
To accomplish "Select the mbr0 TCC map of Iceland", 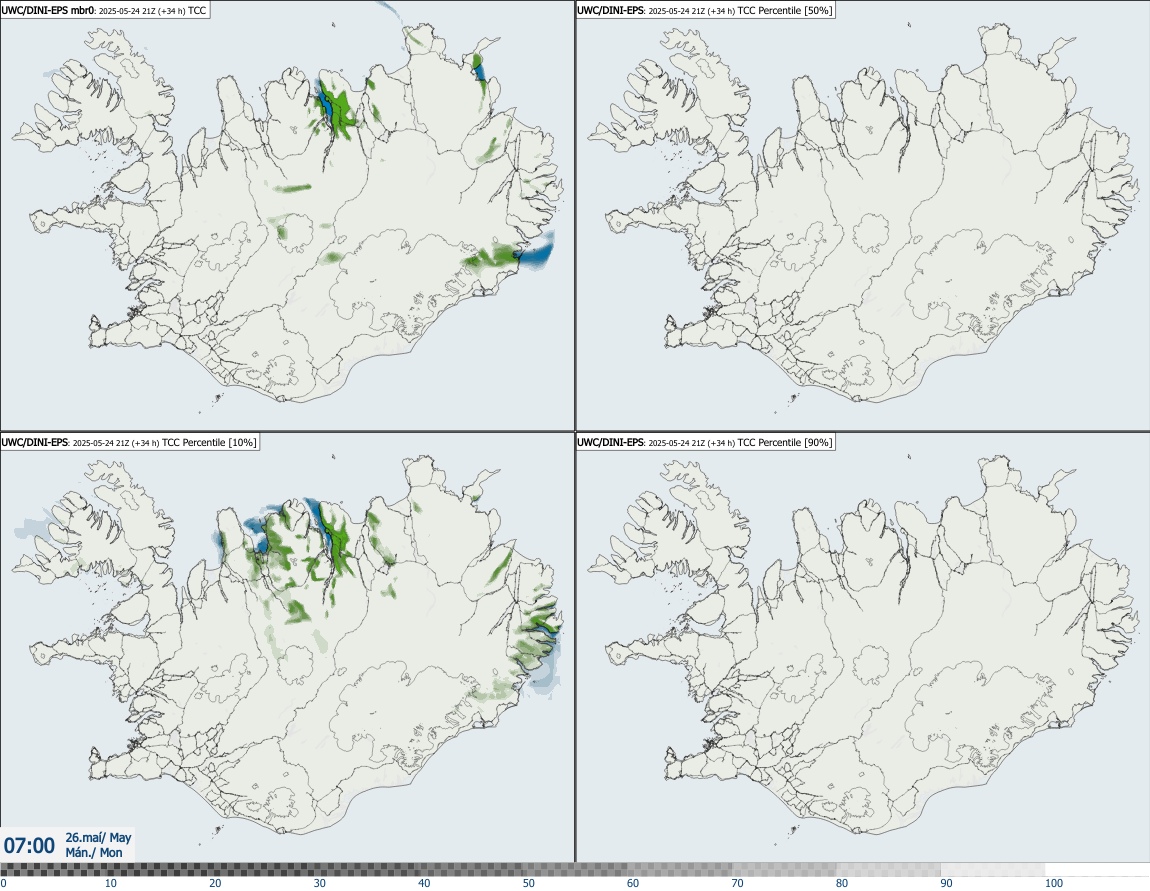I will tap(287, 216).
